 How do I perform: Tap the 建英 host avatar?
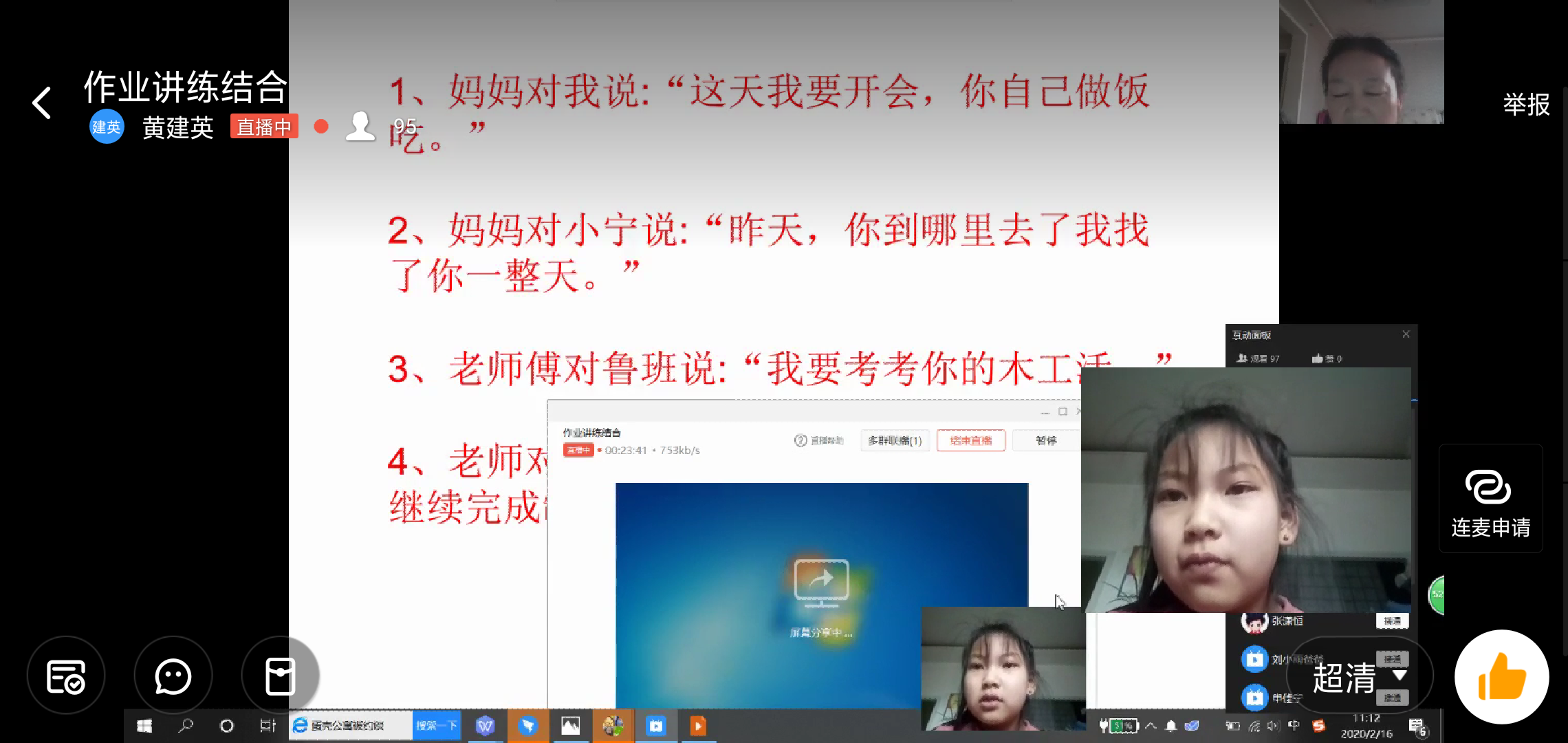(x=107, y=127)
